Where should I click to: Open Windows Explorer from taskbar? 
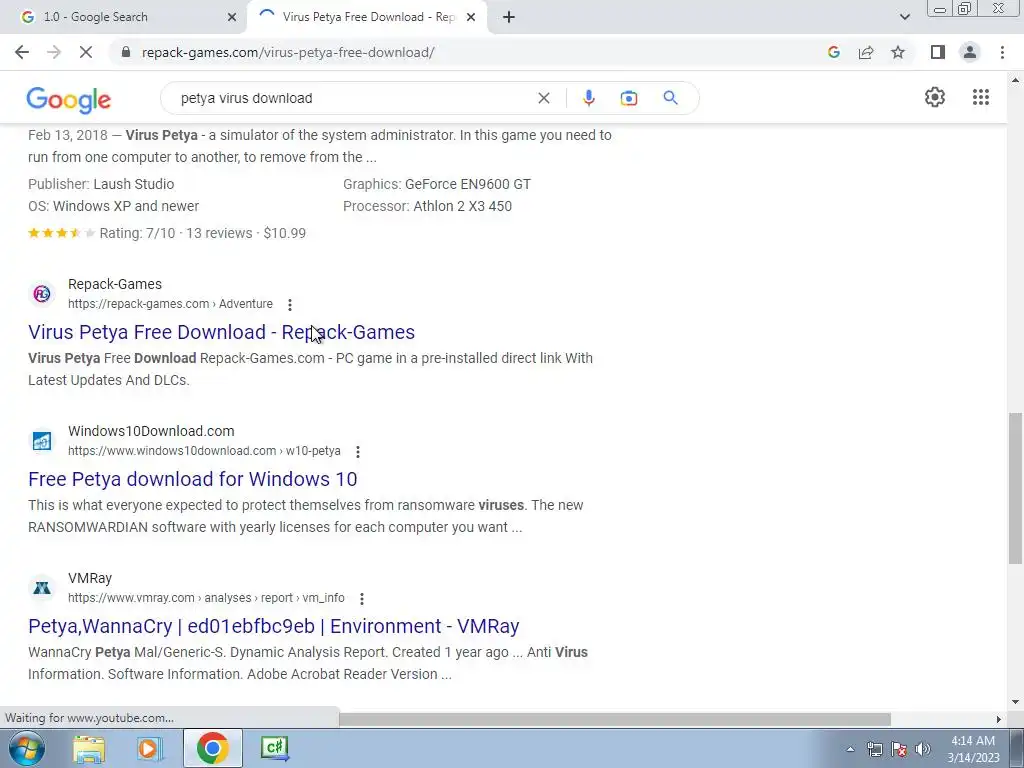[x=89, y=748]
